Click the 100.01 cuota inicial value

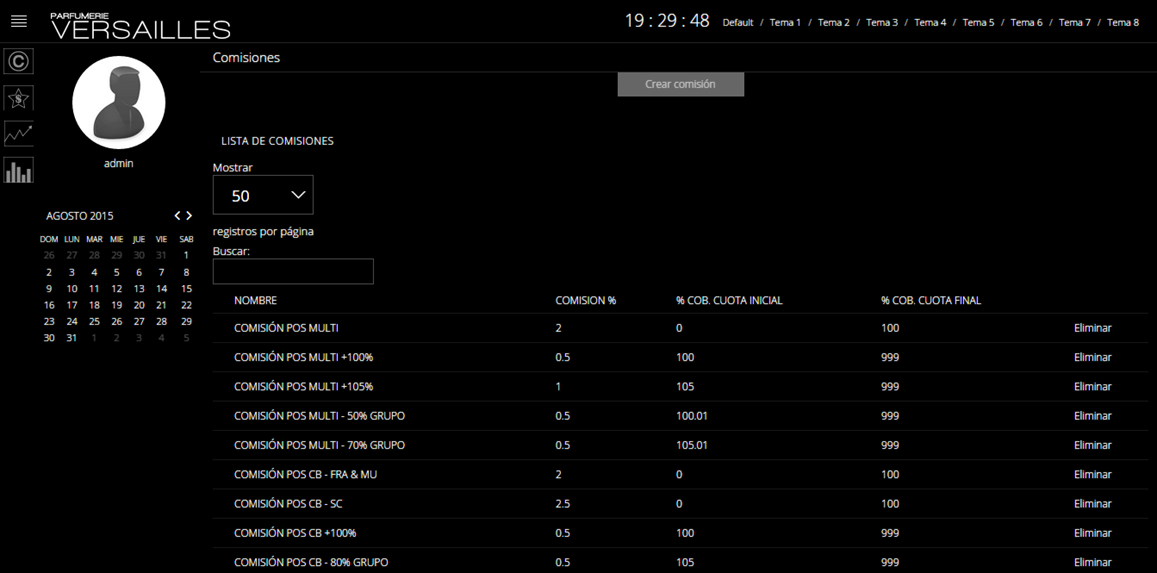click(691, 416)
